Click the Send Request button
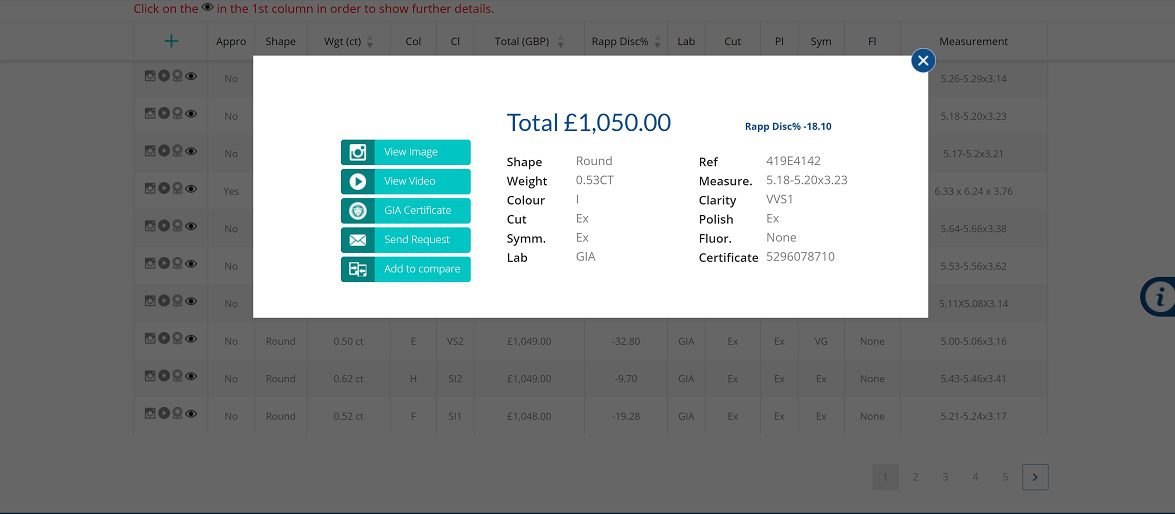This screenshot has height=514, width=1175. (405, 240)
